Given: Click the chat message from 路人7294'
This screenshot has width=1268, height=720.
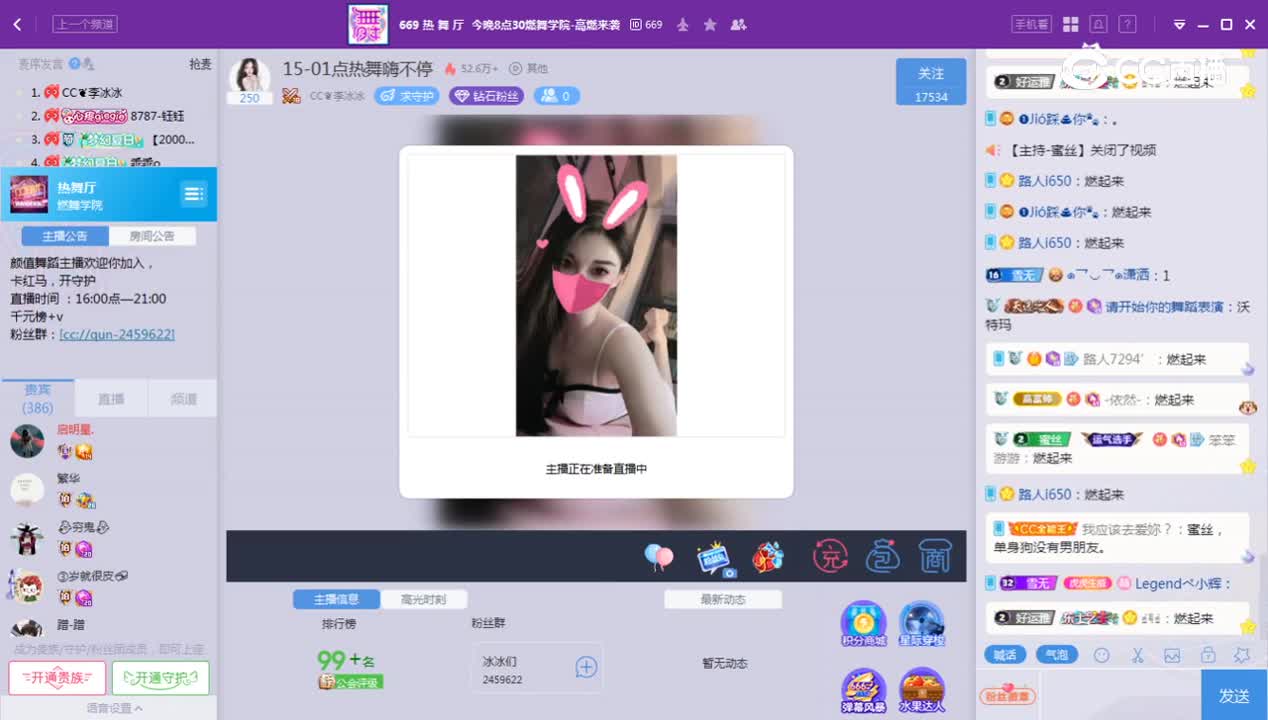Looking at the screenshot, I should tap(1117, 359).
